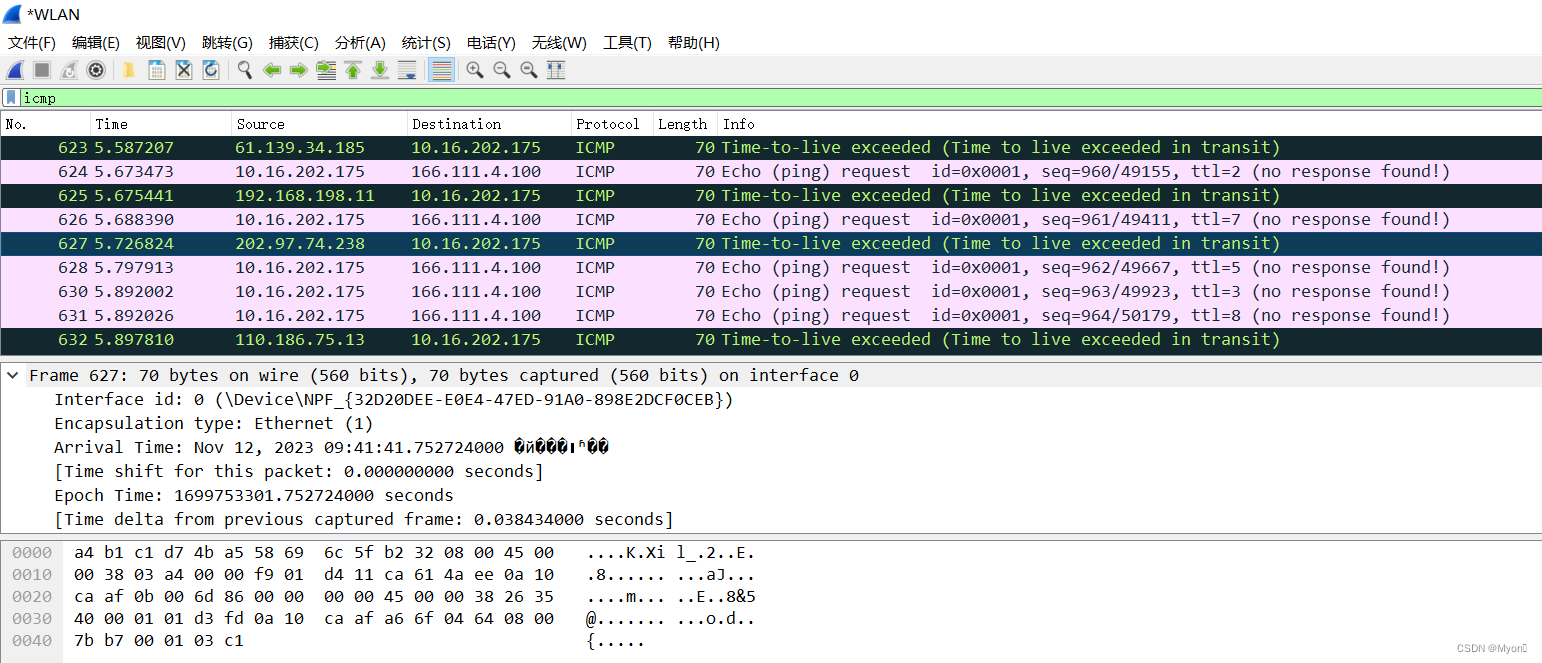Select the Arrival Time detail line
This screenshot has height=663, width=1542.
331,448
